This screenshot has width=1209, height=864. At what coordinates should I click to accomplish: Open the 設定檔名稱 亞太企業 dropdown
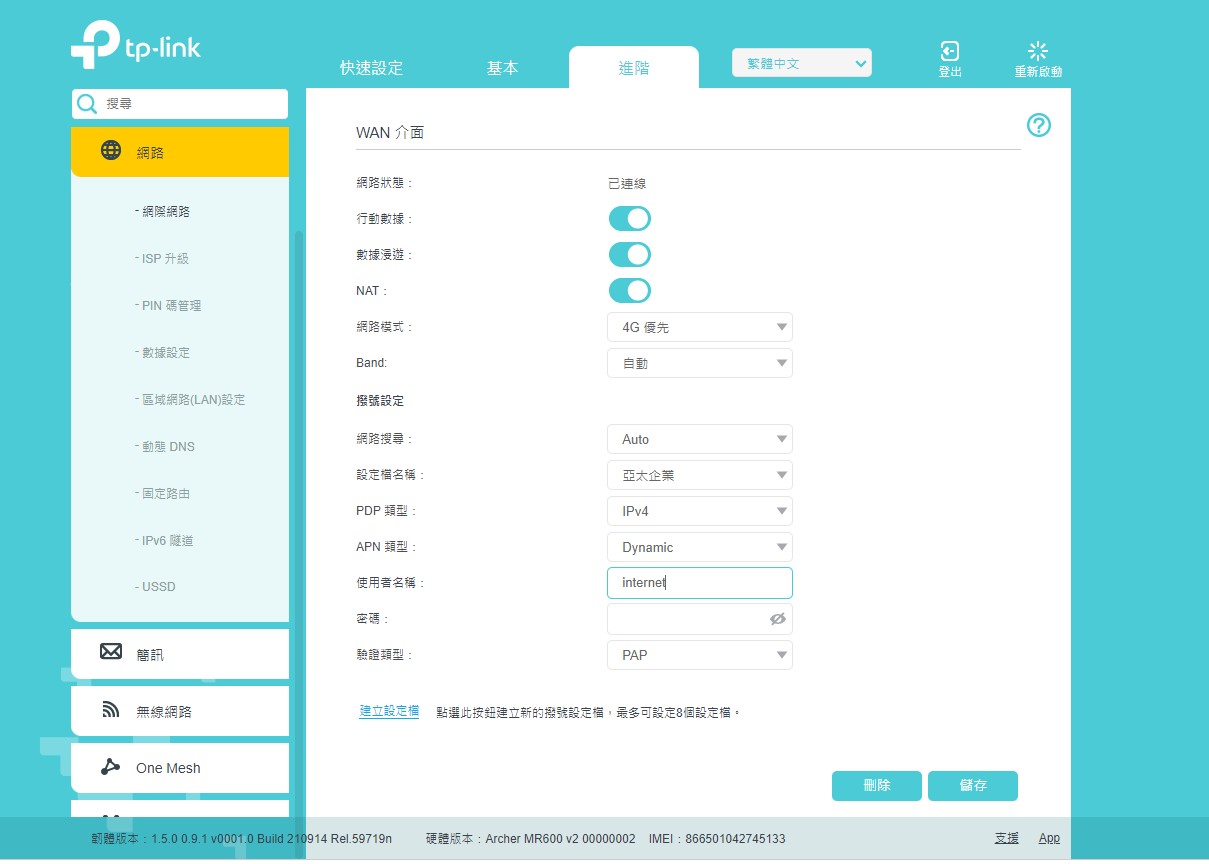[x=700, y=475]
